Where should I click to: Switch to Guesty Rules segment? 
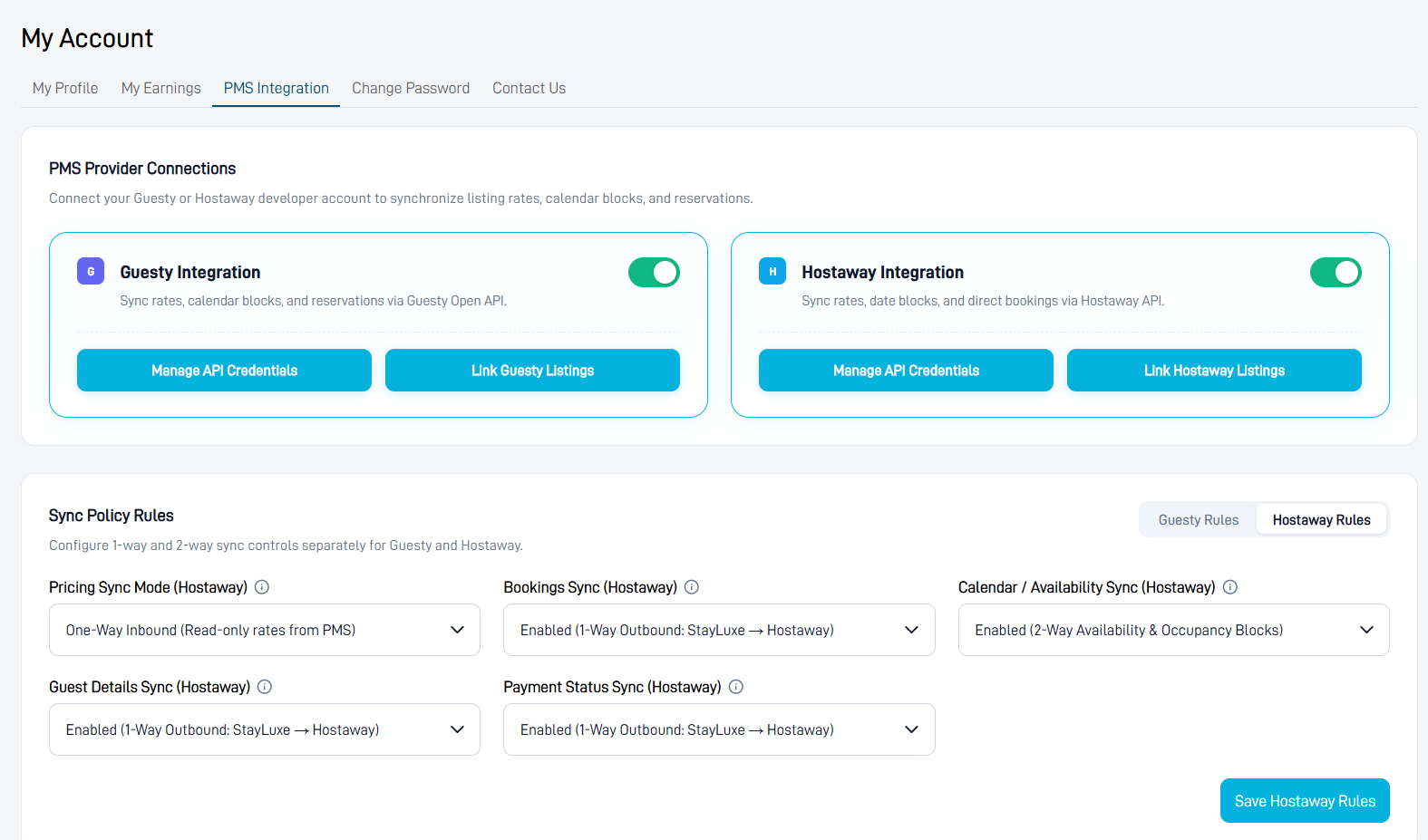coord(1199,520)
